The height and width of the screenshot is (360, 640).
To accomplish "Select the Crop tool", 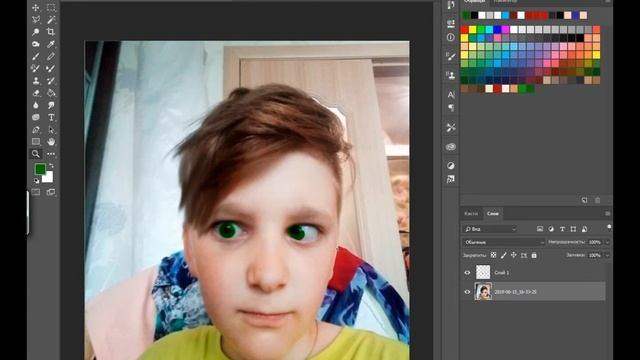I will (x=51, y=32).
